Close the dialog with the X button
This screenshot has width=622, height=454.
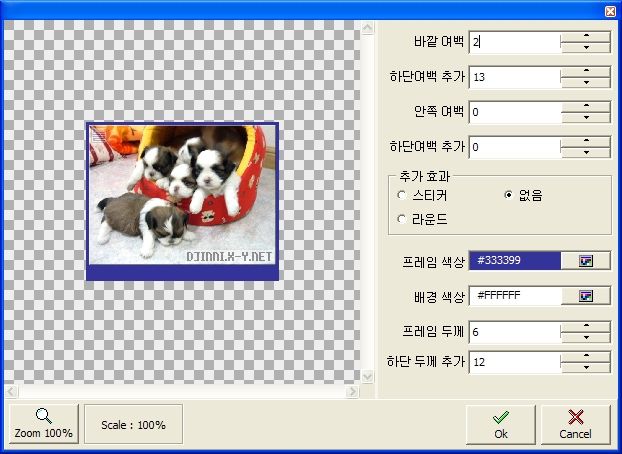610,11
